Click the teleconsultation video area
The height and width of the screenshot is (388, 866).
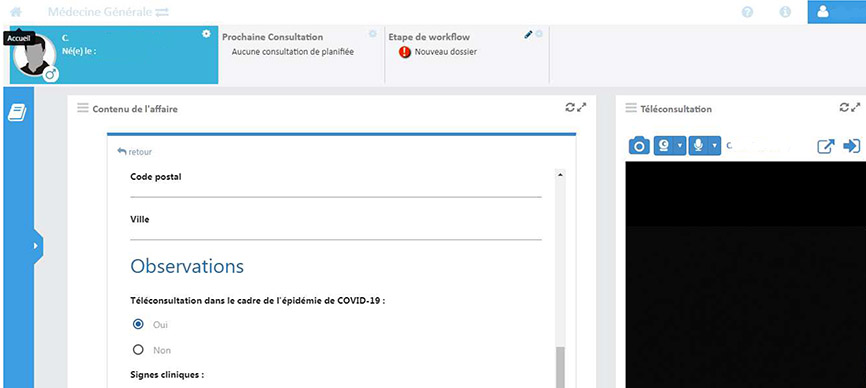pyautogui.click(x=746, y=274)
